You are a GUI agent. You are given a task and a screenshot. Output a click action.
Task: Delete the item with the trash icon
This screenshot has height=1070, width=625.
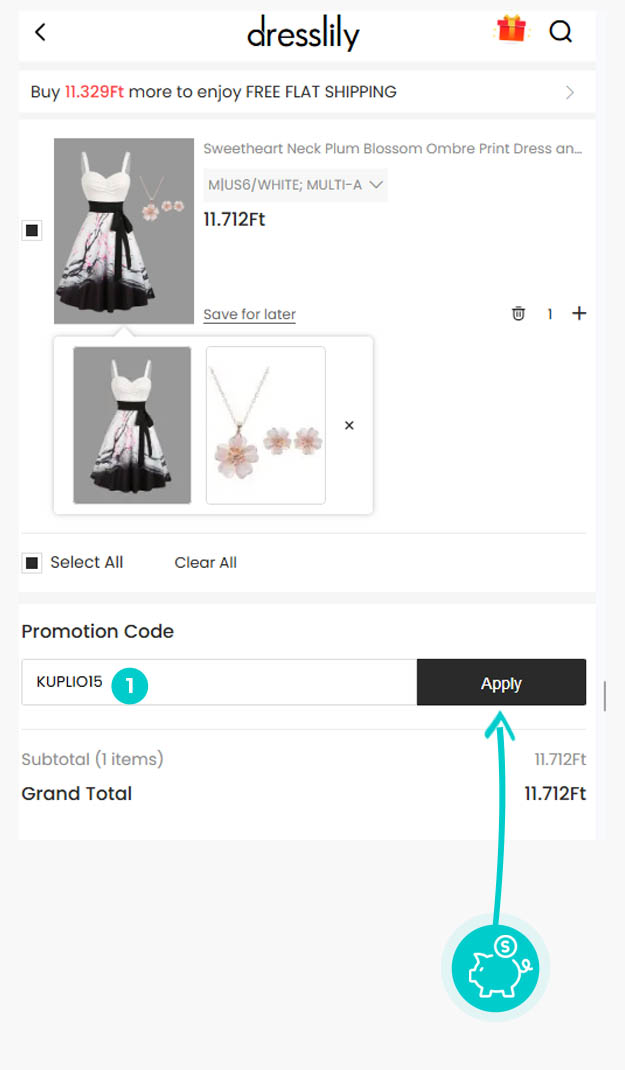(519, 313)
